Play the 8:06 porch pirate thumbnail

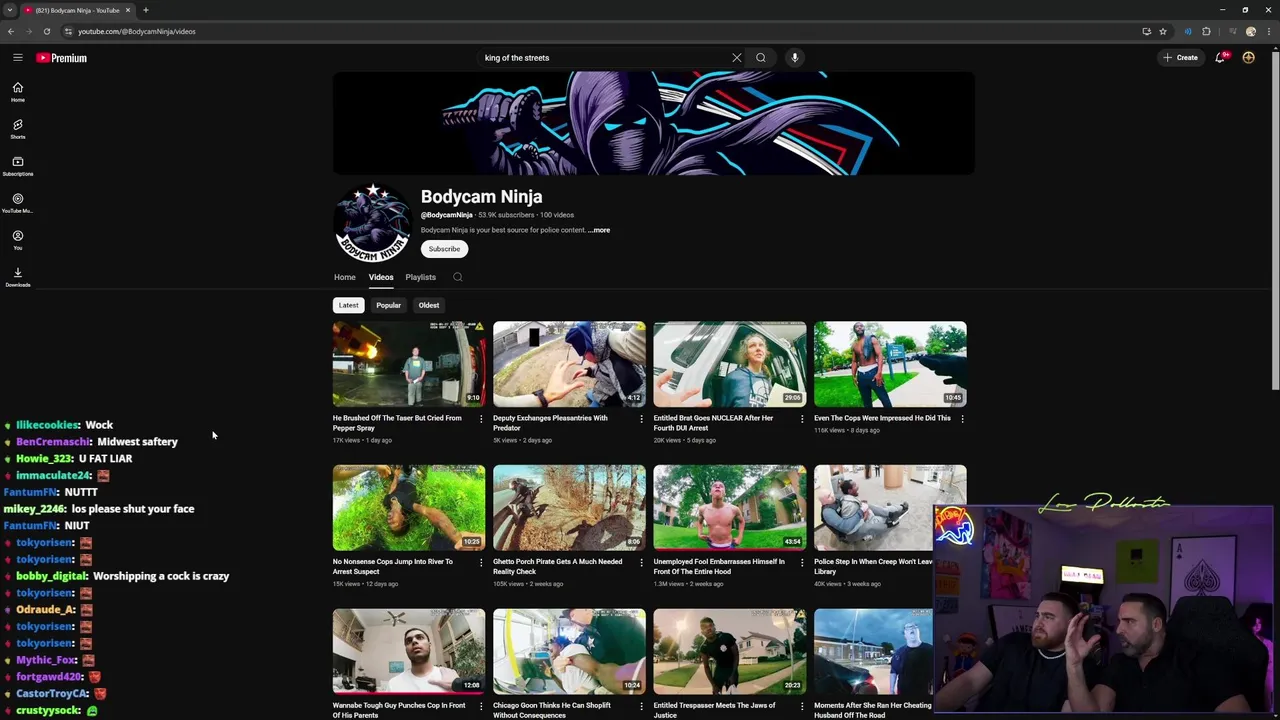569,507
